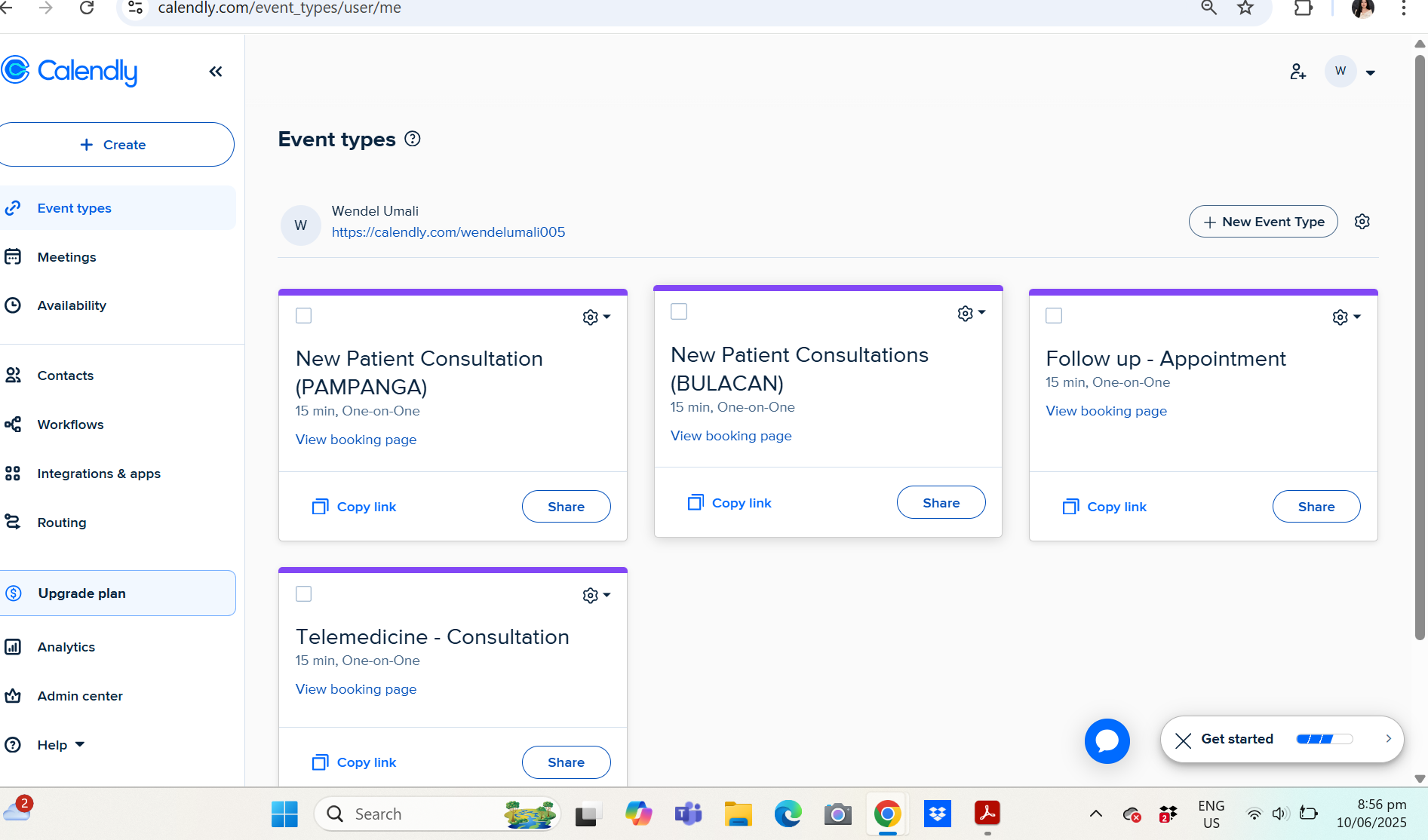Open the event types settings gear beside New Event Type

pyautogui.click(x=1362, y=222)
